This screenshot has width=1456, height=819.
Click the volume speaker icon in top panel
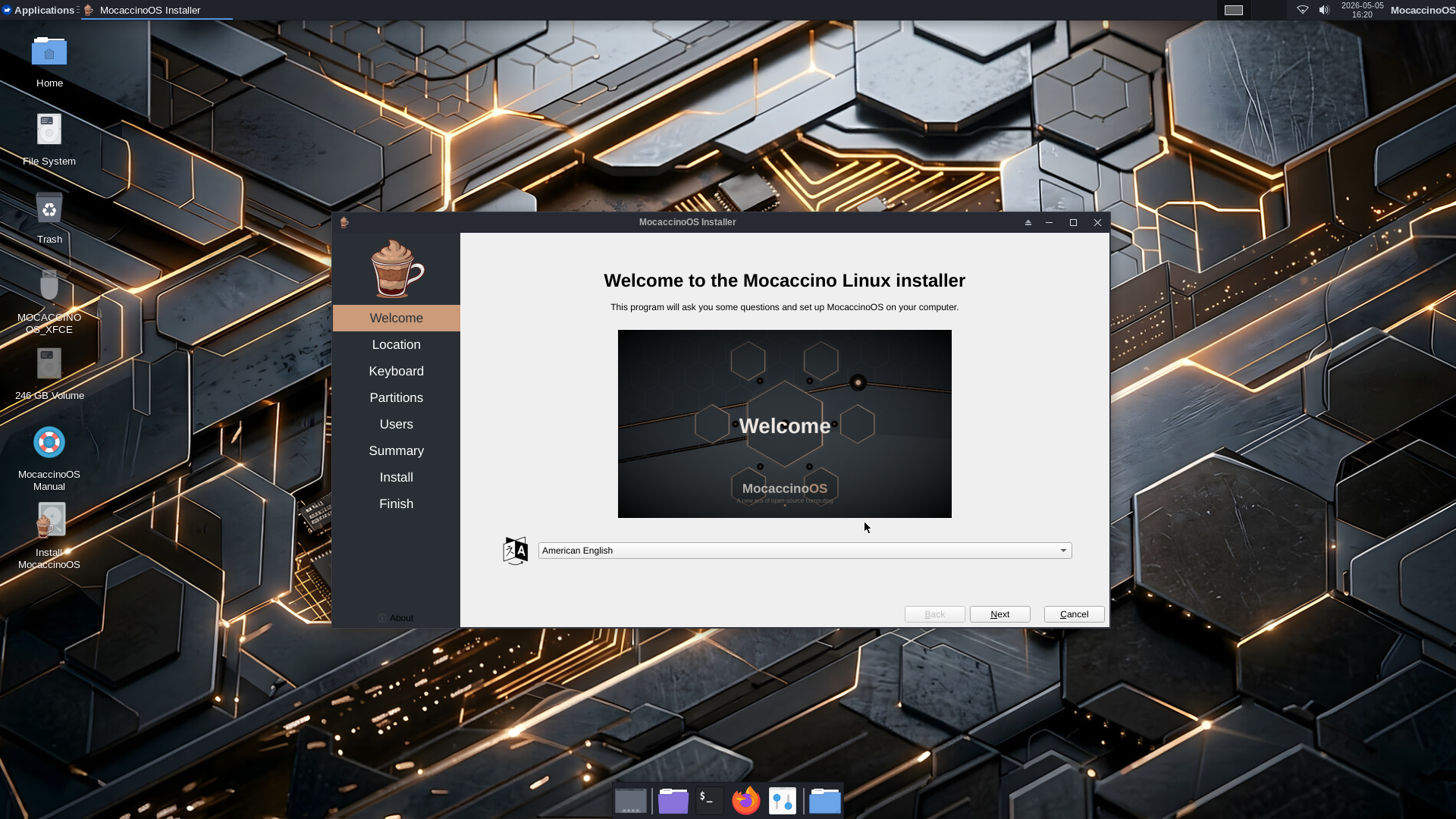[1324, 10]
